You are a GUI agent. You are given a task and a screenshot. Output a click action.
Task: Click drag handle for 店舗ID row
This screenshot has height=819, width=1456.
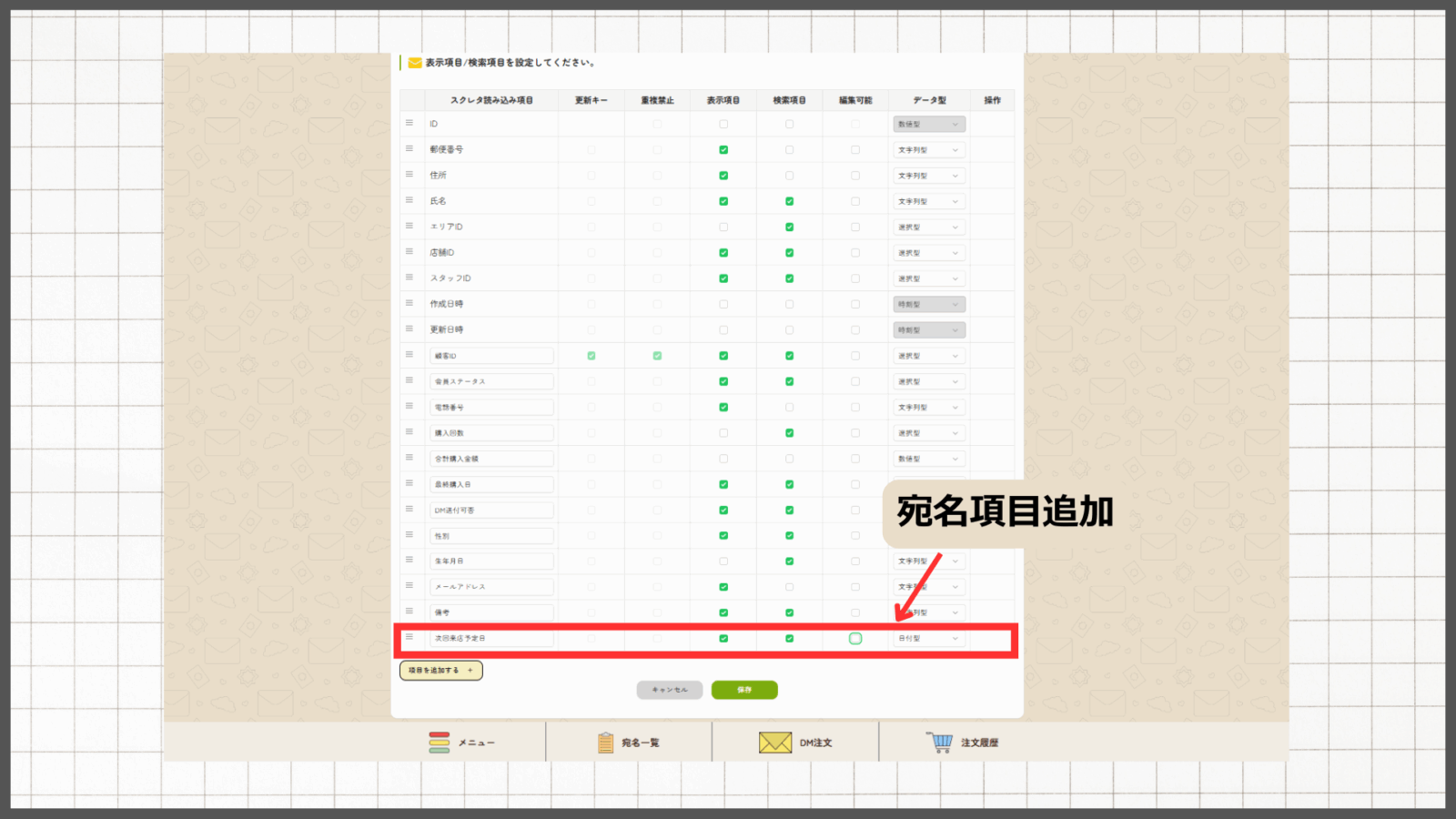(409, 251)
